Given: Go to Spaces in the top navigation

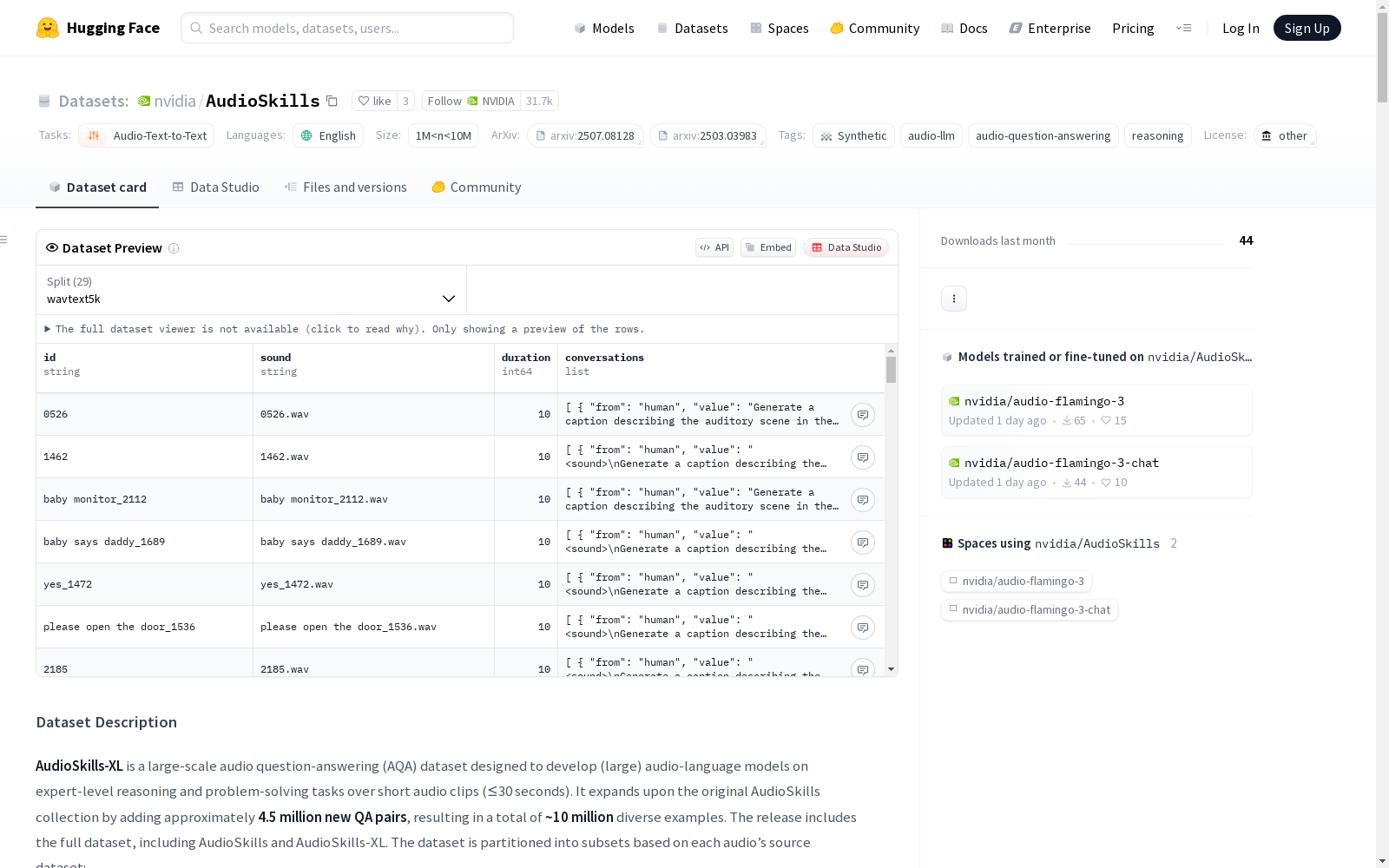Looking at the screenshot, I should [780, 28].
